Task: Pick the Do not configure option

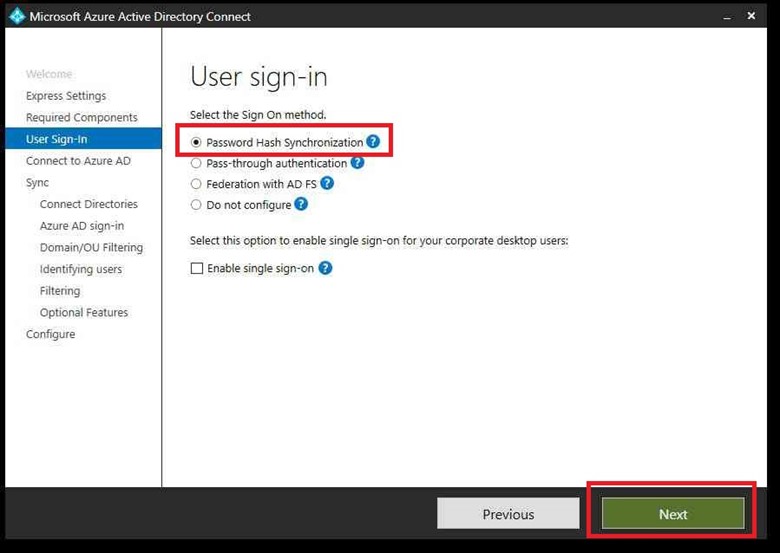Action: [x=196, y=205]
